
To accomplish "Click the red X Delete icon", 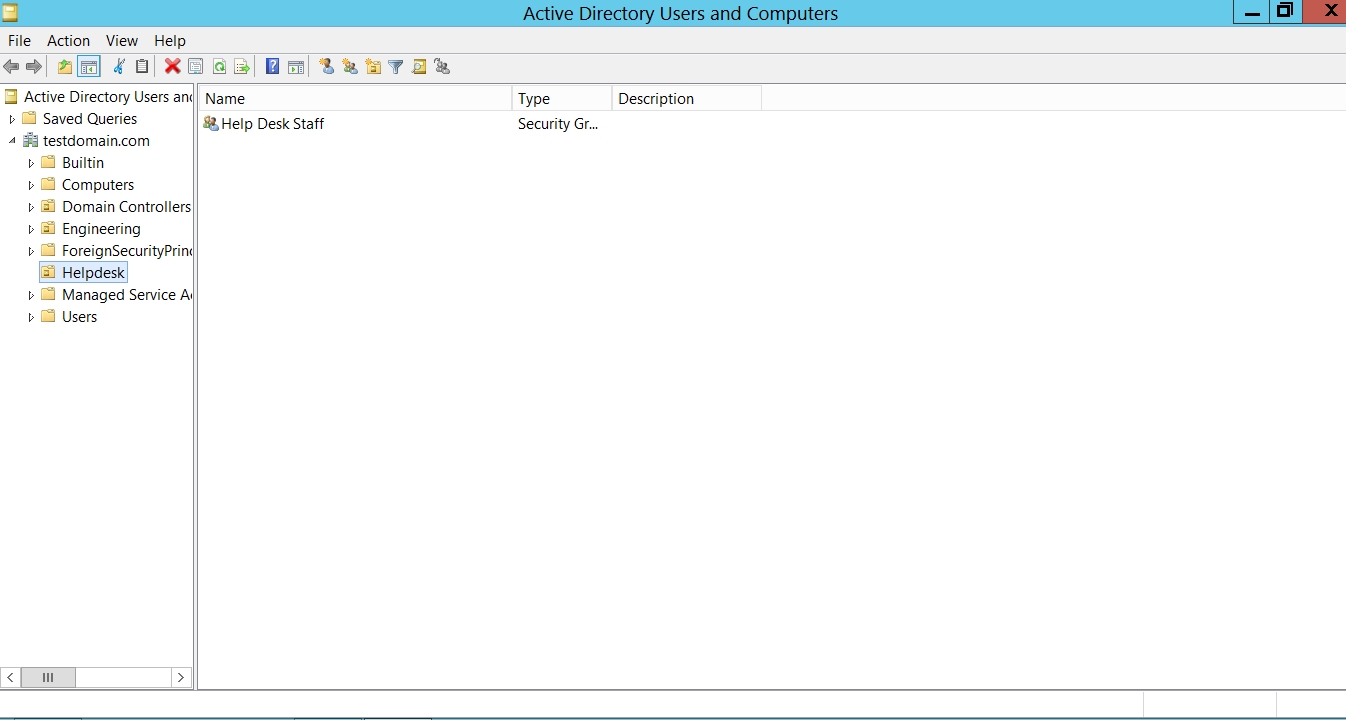I will [x=172, y=67].
